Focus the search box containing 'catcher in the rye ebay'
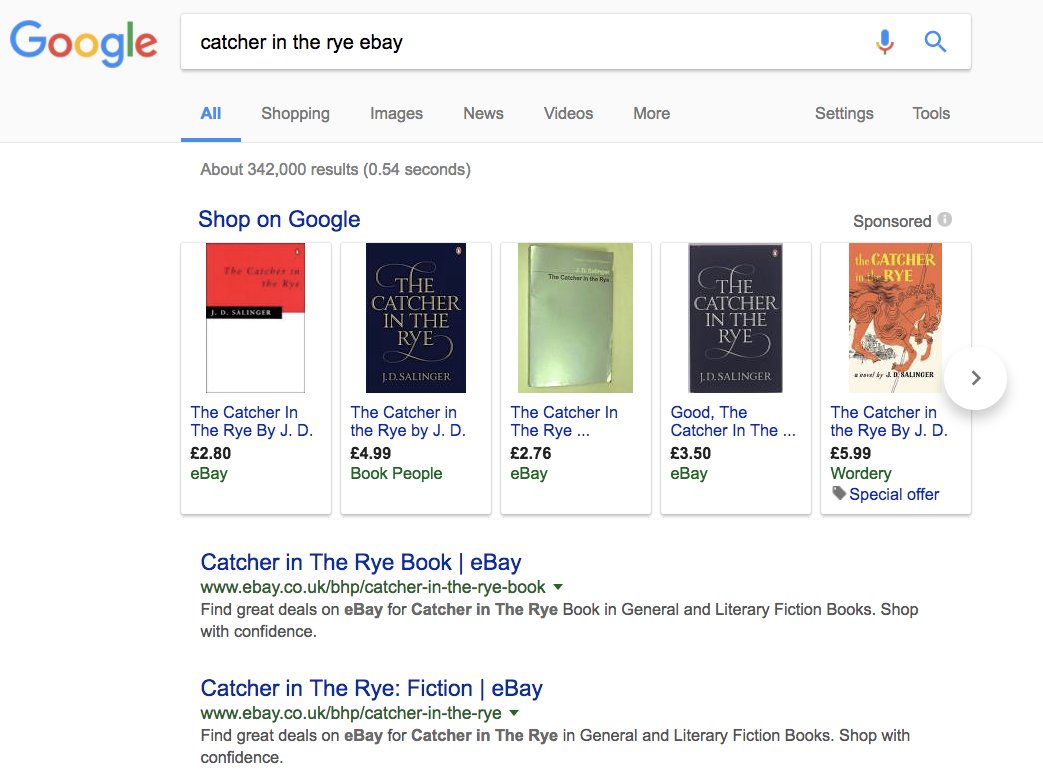Screen dimensions: 1043x782 pos(520,42)
